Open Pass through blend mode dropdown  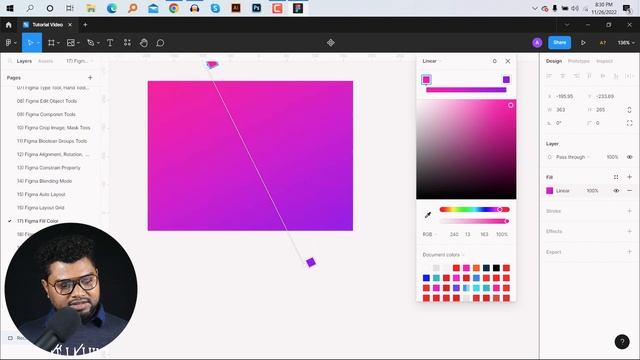coord(573,157)
